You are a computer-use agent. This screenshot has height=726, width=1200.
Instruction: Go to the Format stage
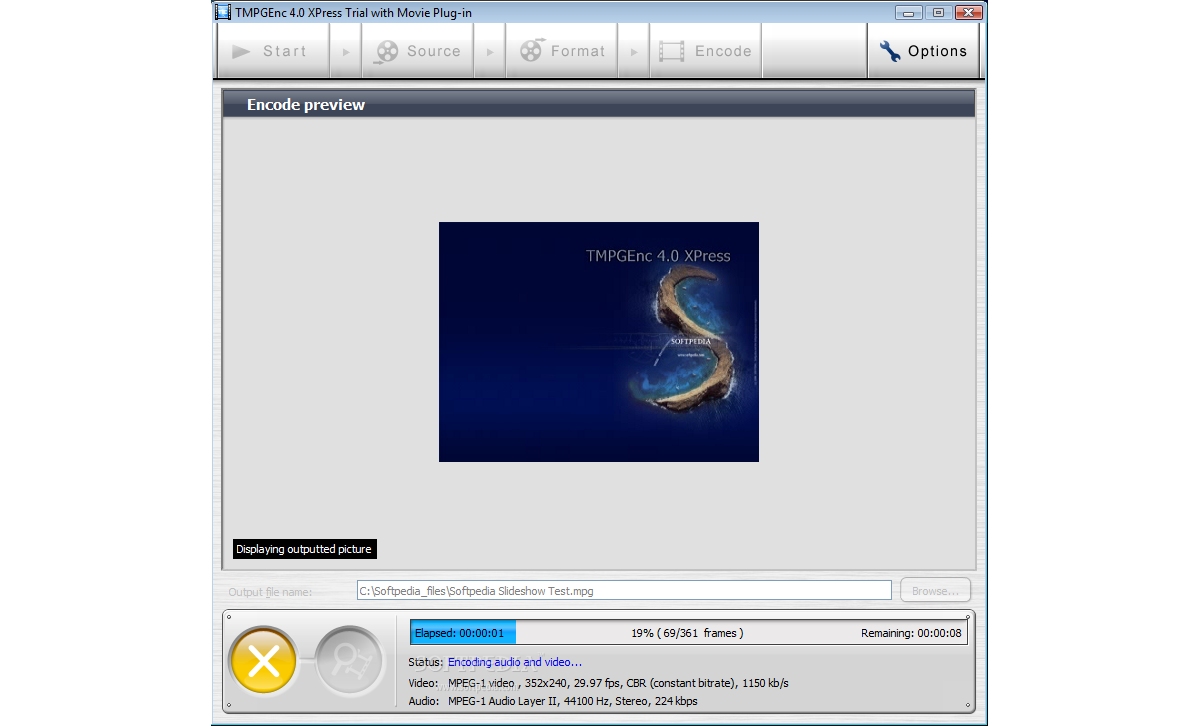coord(562,51)
